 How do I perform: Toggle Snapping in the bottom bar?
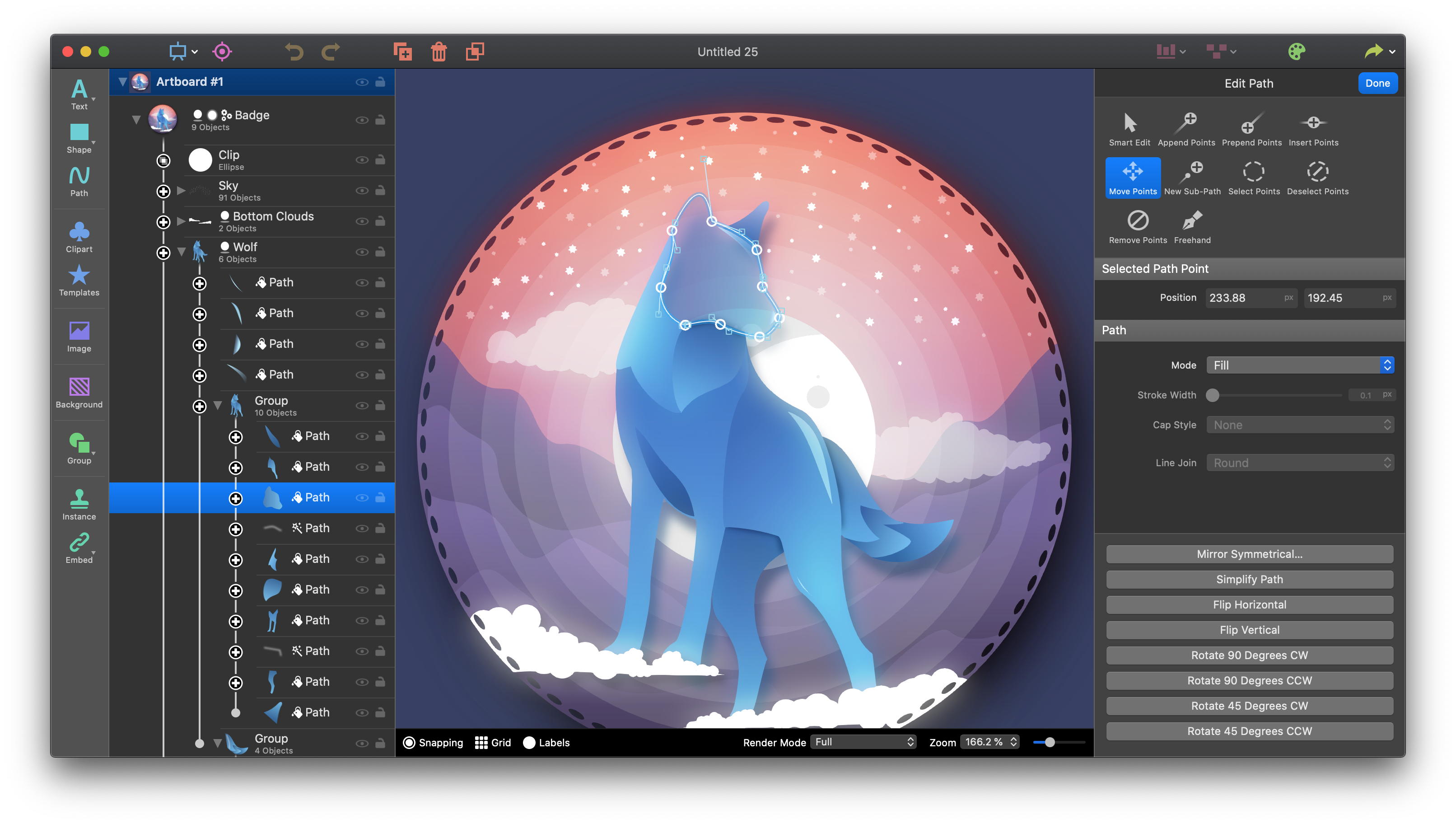(x=433, y=742)
